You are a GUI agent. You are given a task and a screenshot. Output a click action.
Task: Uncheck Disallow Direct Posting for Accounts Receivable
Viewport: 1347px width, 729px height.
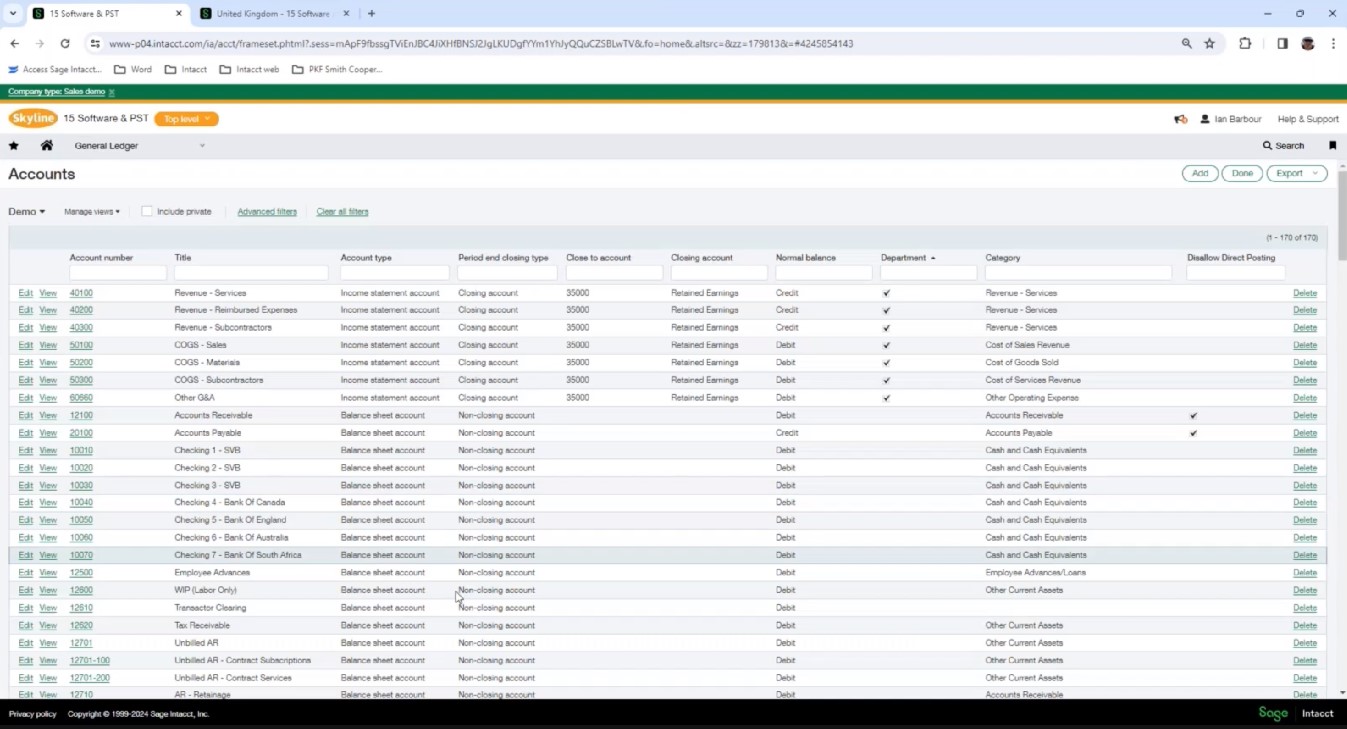pos(1192,415)
